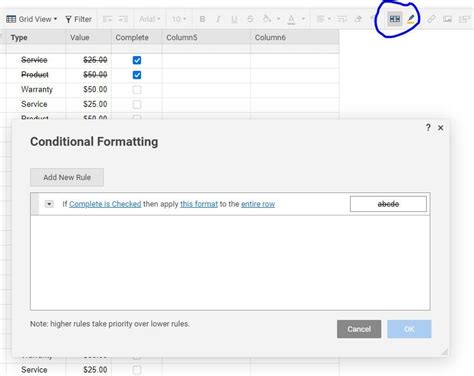This screenshot has height=376, width=474.
Task: Click the outdent icon in toolbar
Action: (107, 19)
